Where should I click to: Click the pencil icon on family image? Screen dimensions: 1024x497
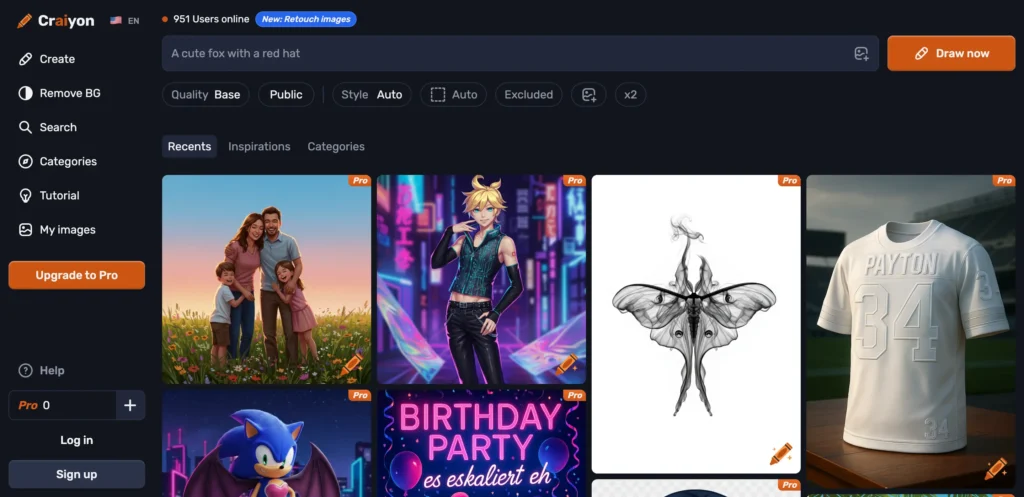click(351, 364)
